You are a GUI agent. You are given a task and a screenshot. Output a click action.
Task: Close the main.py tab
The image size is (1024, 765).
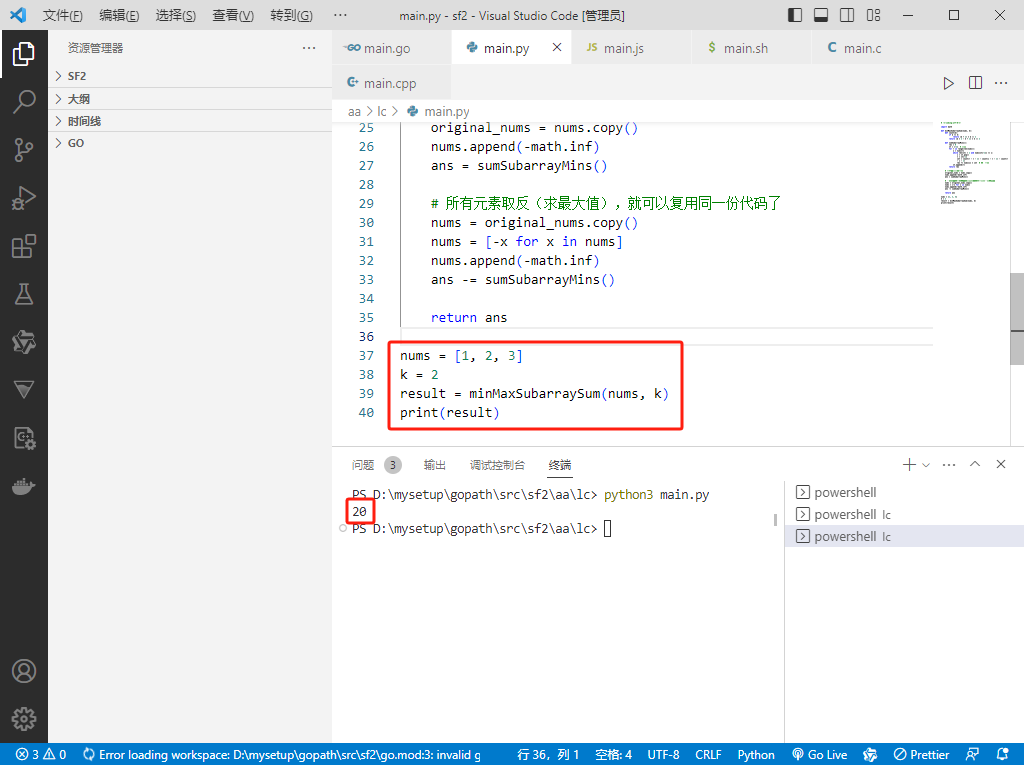click(557, 47)
